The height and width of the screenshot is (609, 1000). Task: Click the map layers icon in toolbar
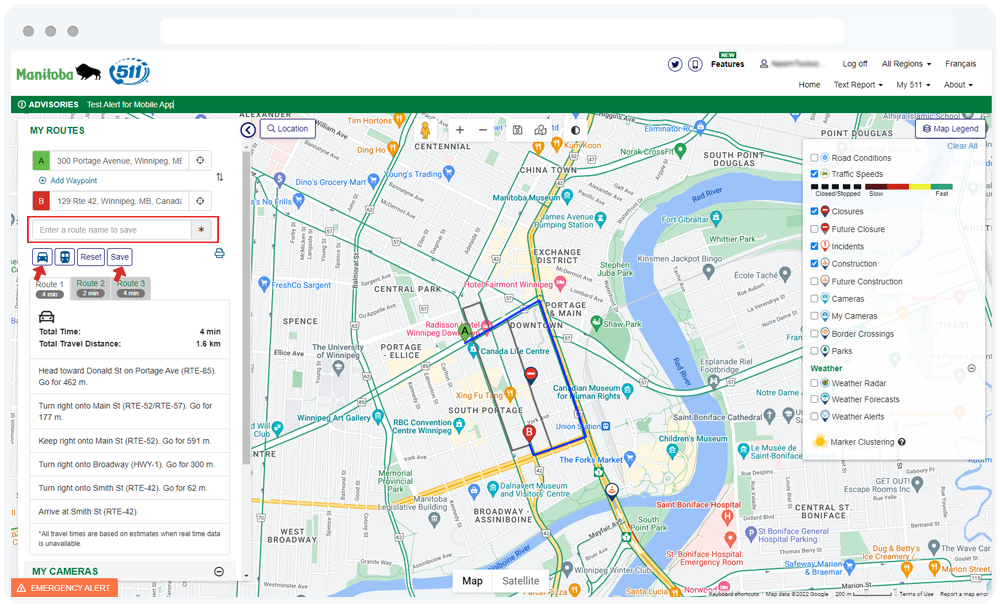click(x=540, y=130)
